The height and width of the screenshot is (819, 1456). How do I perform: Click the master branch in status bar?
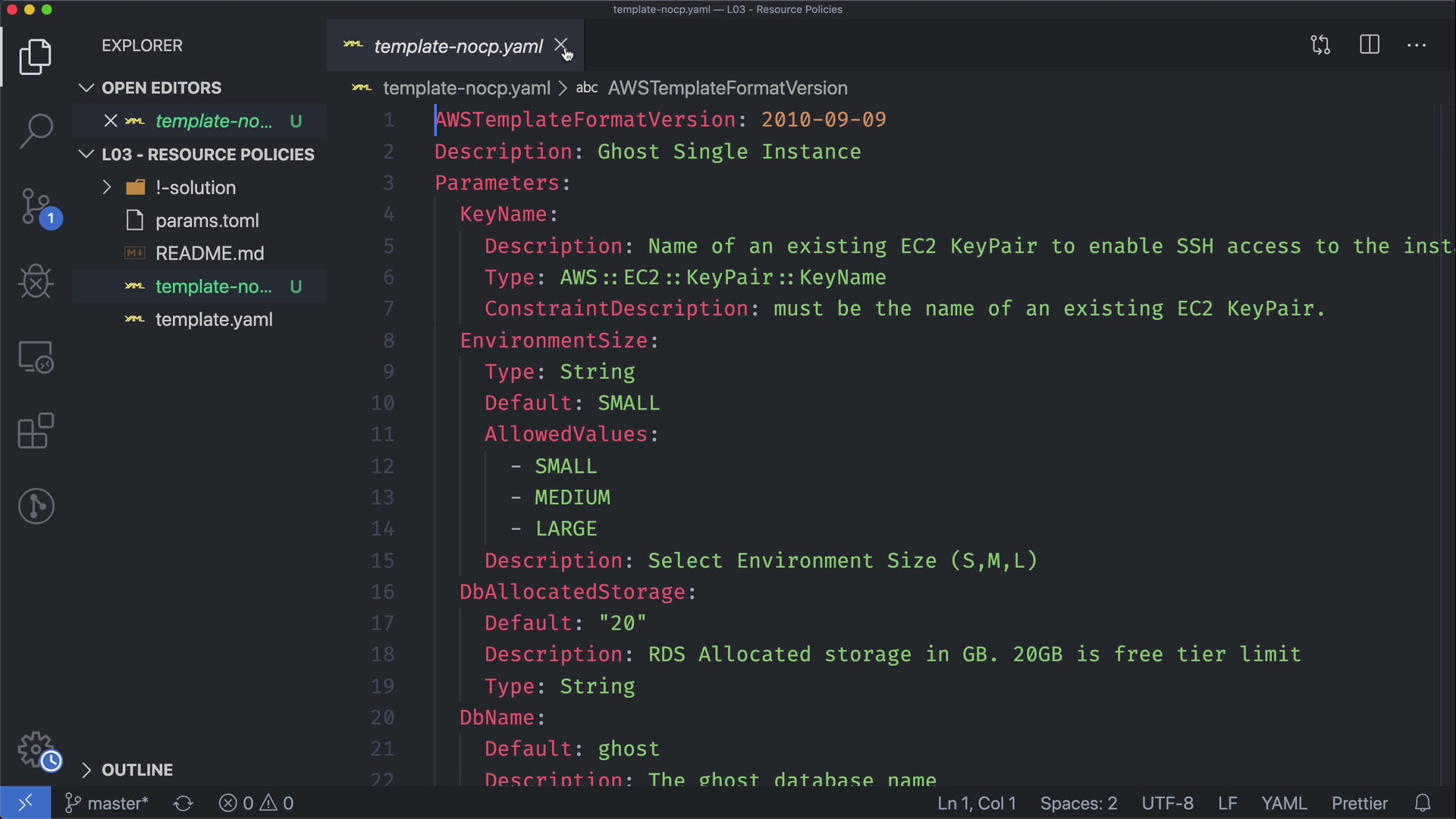pos(108,803)
